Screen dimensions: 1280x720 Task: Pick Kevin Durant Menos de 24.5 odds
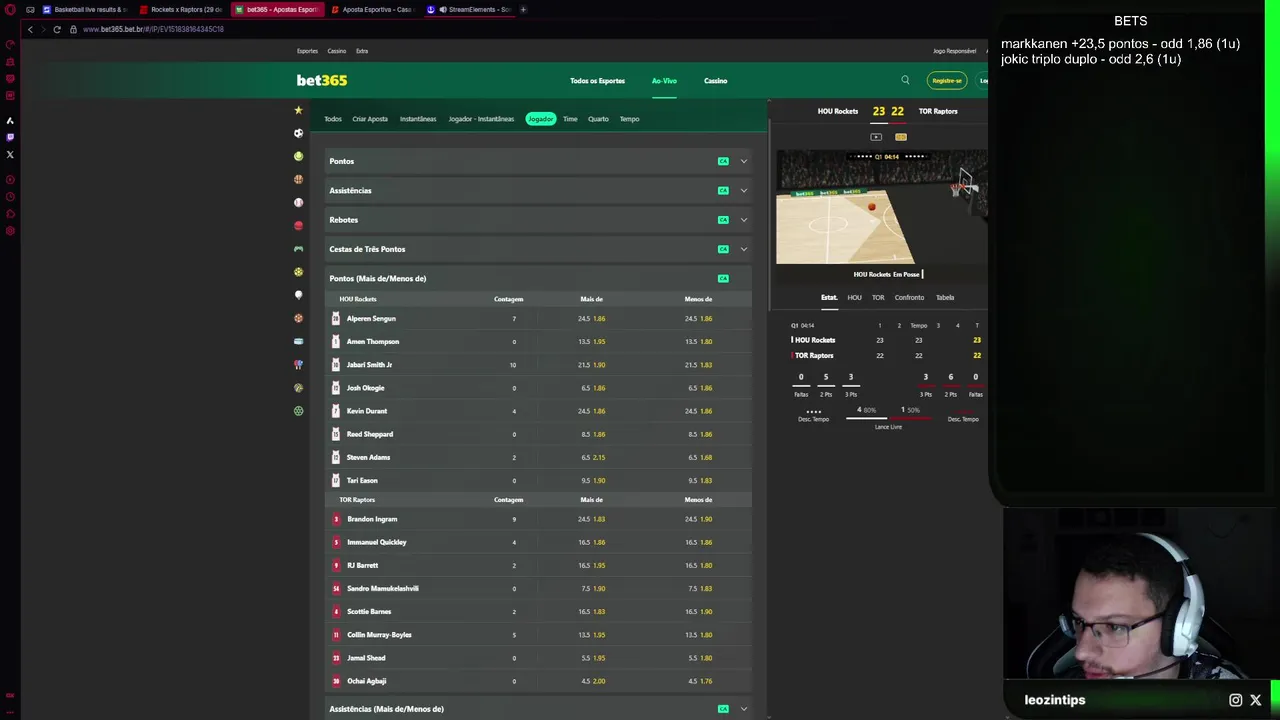[x=698, y=411]
